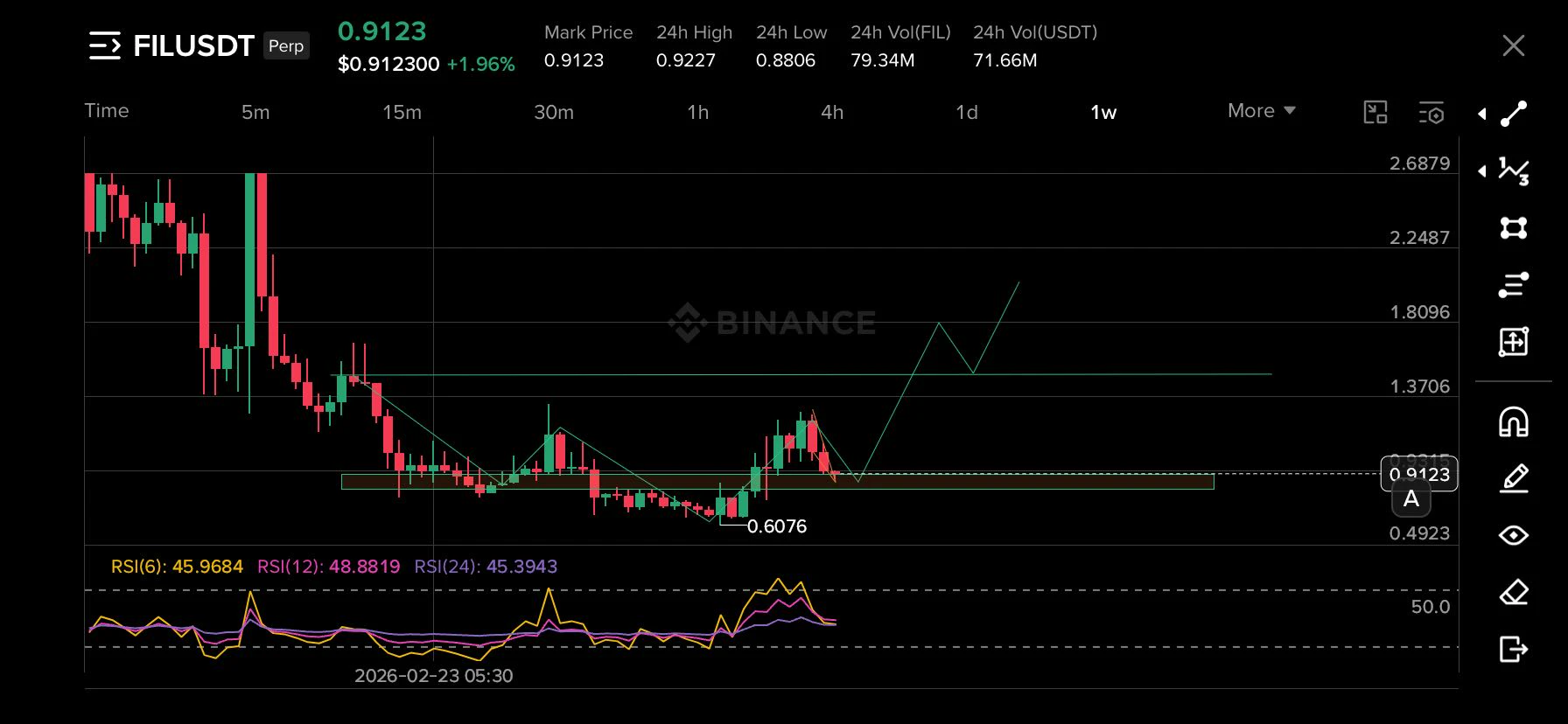The width and height of the screenshot is (1568, 724).
Task: Toggle drawings visibility with eye icon
Action: [x=1514, y=535]
